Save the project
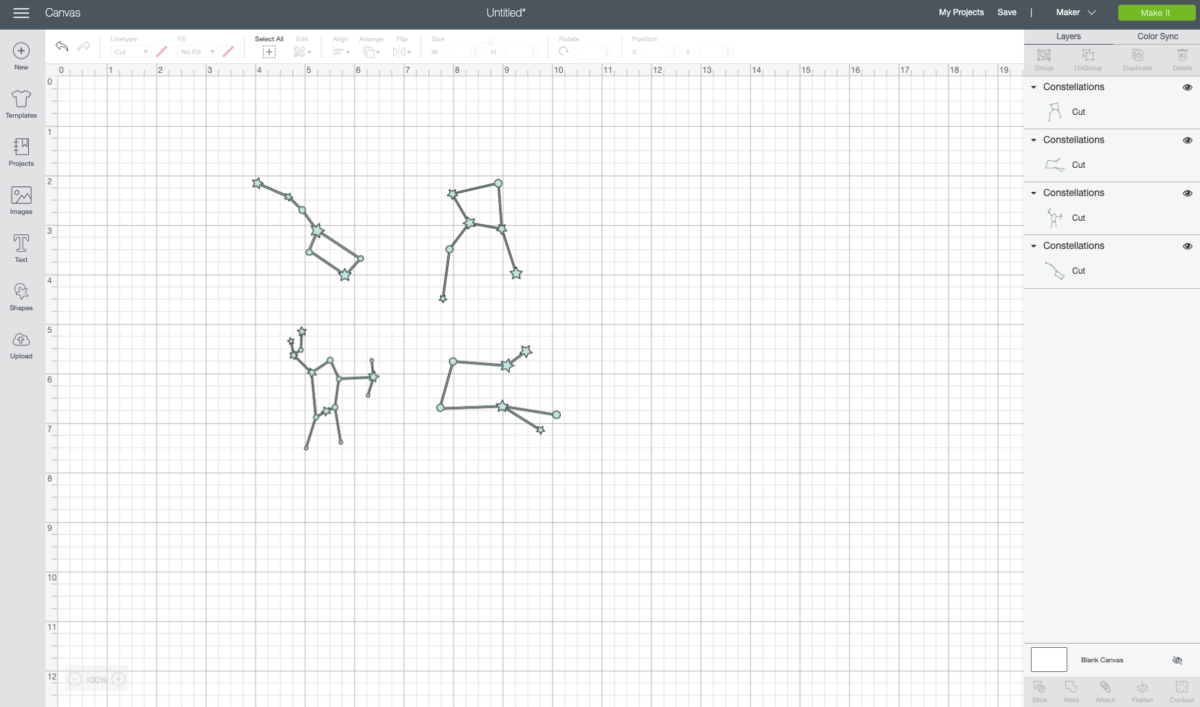Viewport: 1200px width, 707px height. [1007, 13]
